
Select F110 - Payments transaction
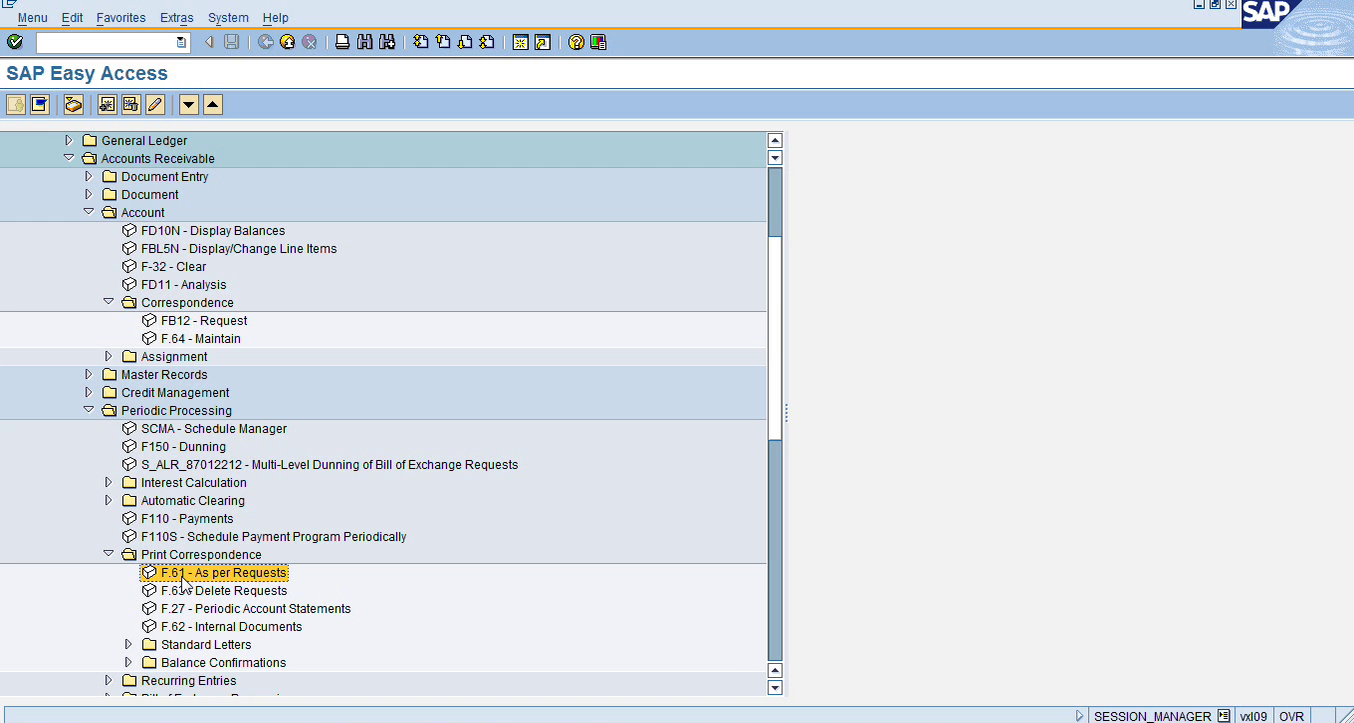[187, 518]
